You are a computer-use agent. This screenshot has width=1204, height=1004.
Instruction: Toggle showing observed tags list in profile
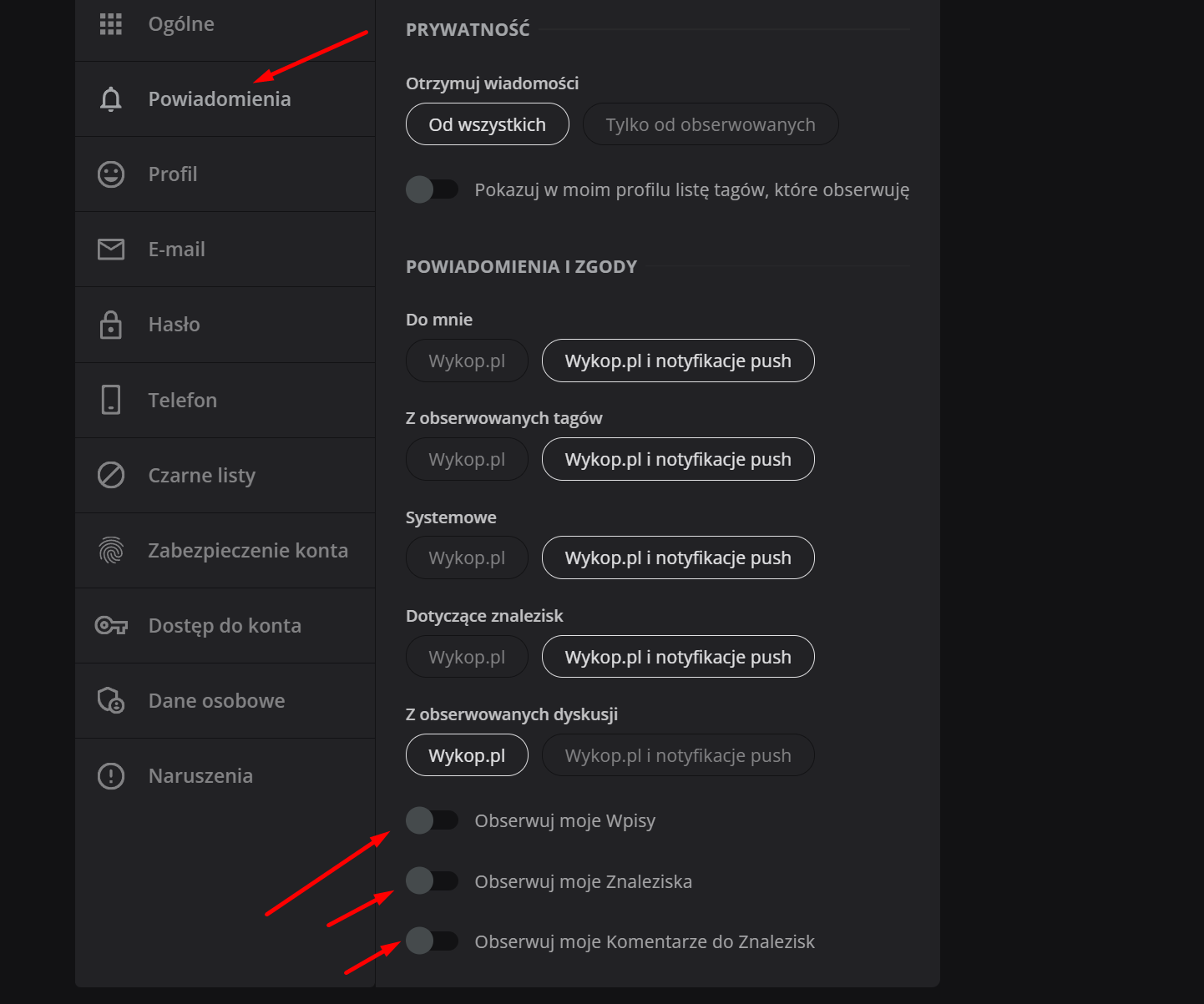pyautogui.click(x=432, y=189)
